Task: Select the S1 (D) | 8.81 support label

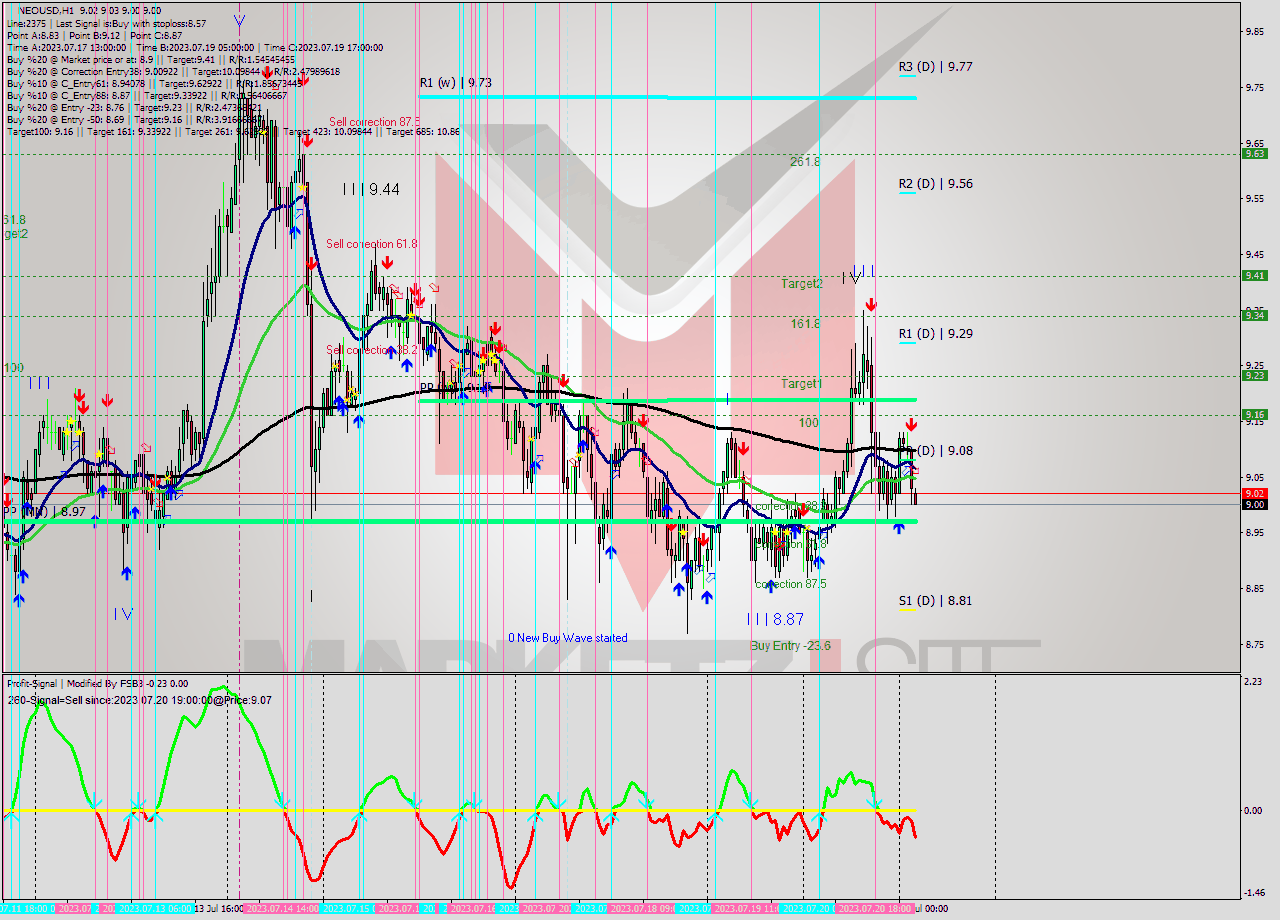Action: click(935, 601)
